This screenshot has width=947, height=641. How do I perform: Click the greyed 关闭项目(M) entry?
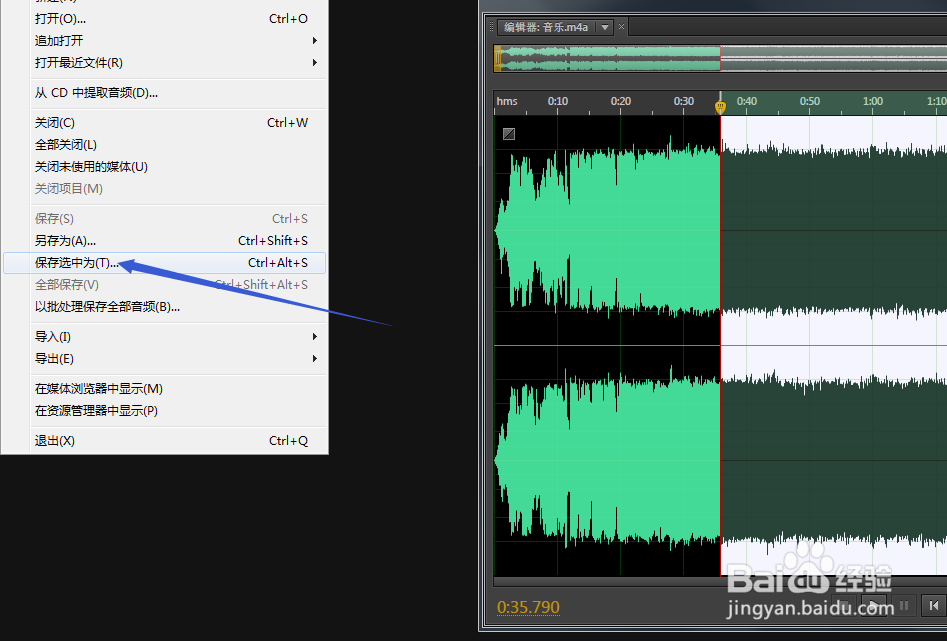[165, 188]
